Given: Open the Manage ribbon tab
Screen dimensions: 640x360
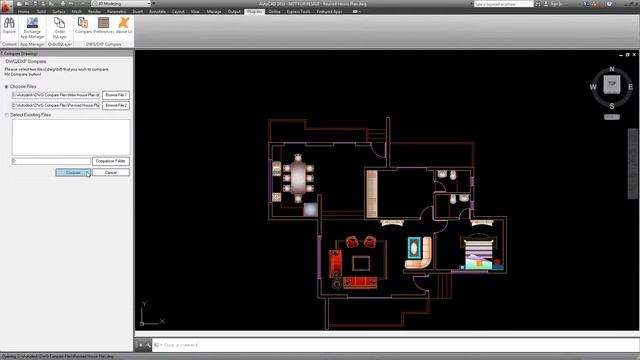Looking at the screenshot, I should (x=213, y=11).
